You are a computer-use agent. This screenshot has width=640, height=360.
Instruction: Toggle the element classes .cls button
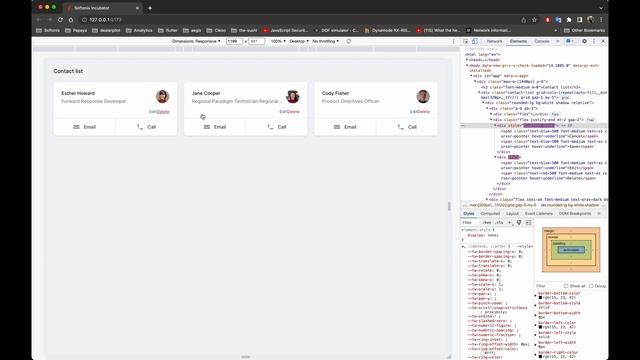499,222
